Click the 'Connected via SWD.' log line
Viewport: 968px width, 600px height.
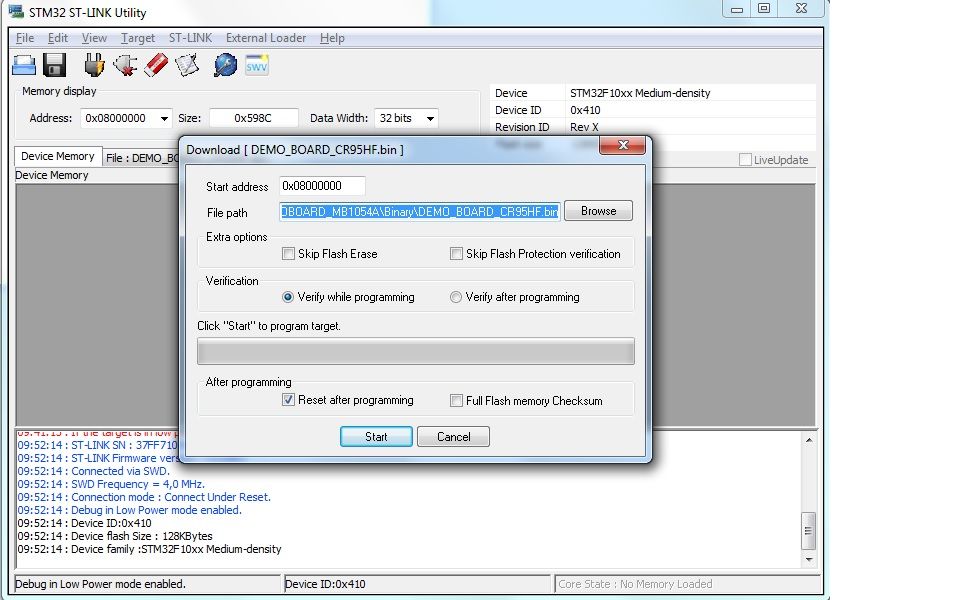click(93, 471)
